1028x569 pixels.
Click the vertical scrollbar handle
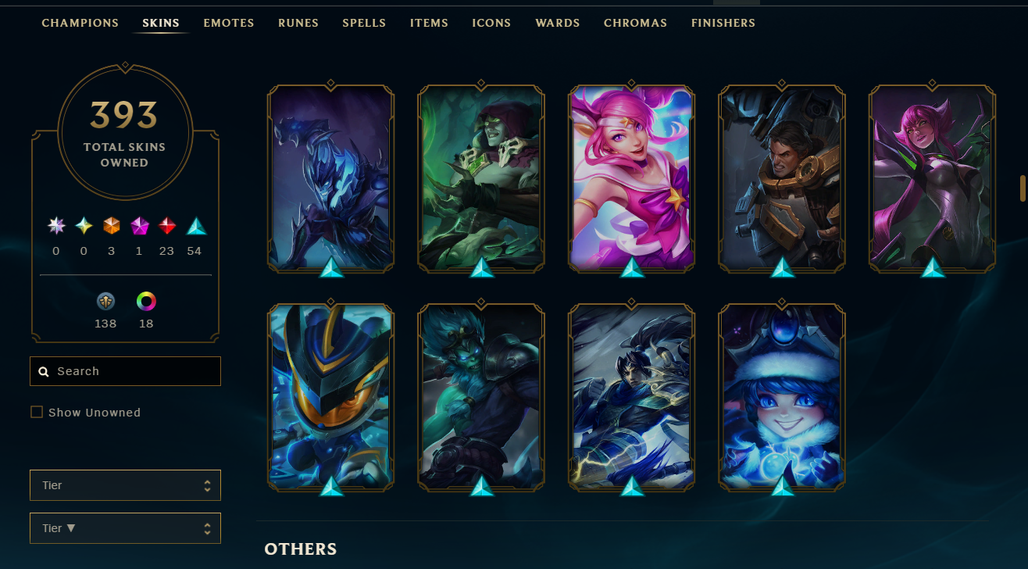(x=1022, y=189)
